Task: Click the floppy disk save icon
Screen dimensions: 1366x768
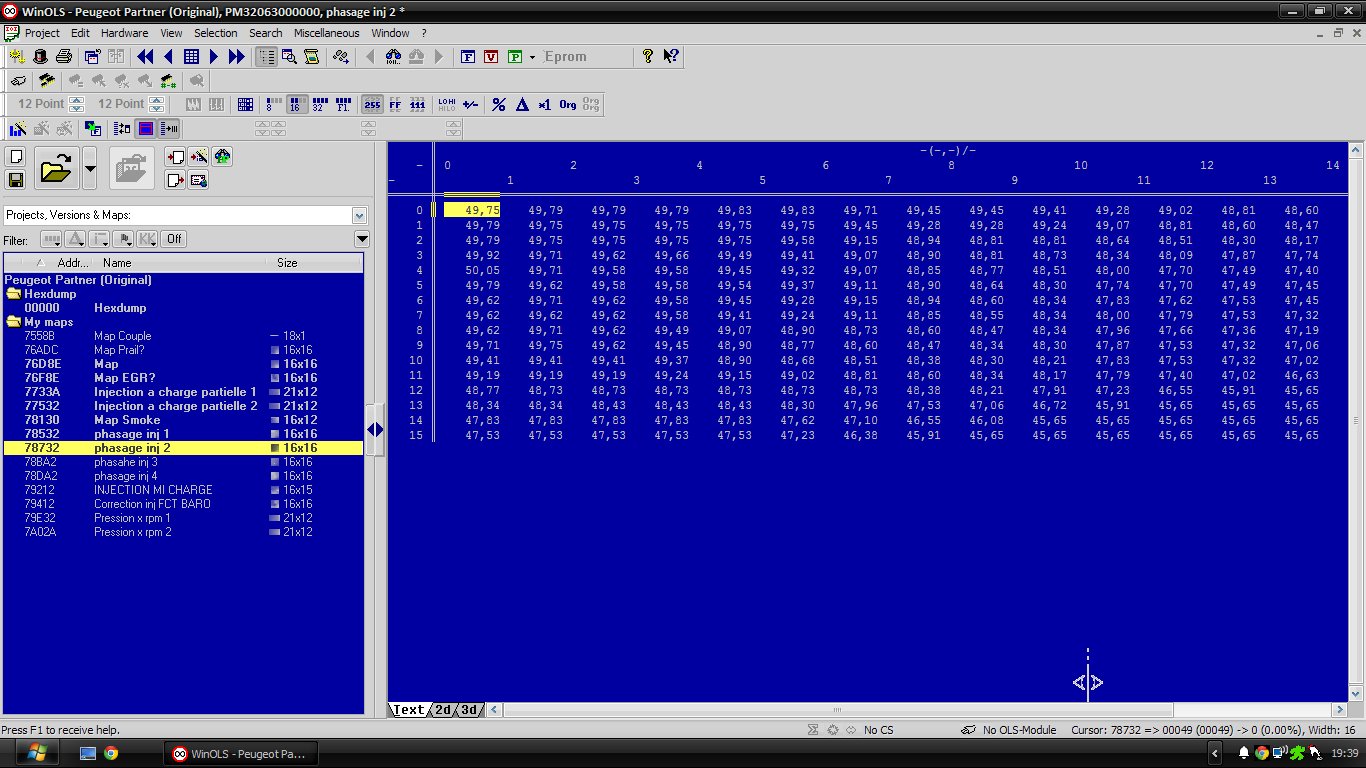Action: [x=15, y=180]
